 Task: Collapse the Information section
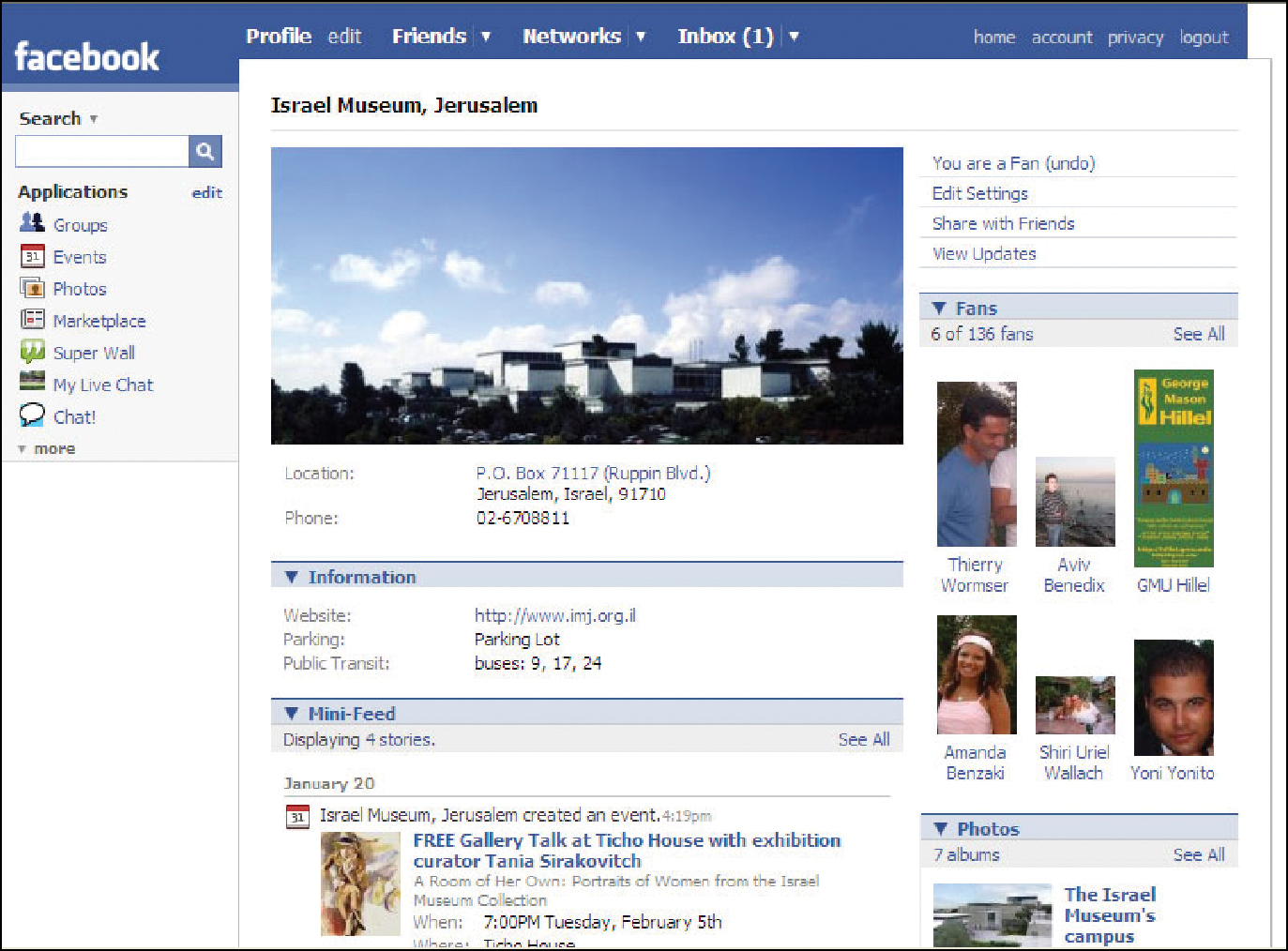pos(292,577)
